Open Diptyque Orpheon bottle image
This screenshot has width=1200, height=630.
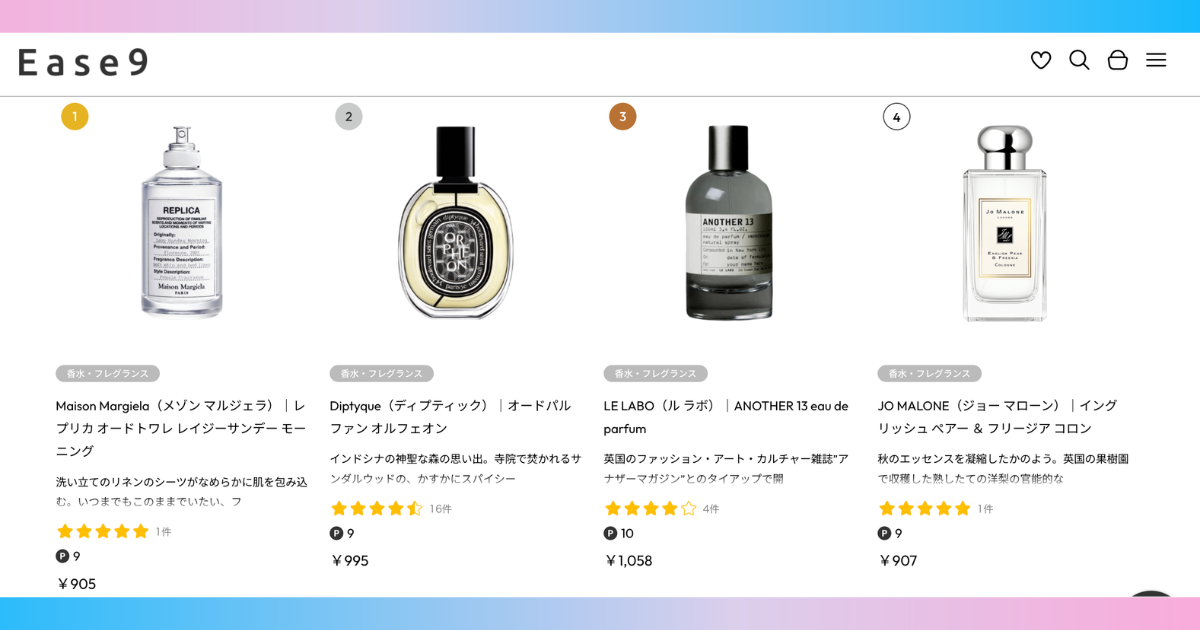(456, 222)
